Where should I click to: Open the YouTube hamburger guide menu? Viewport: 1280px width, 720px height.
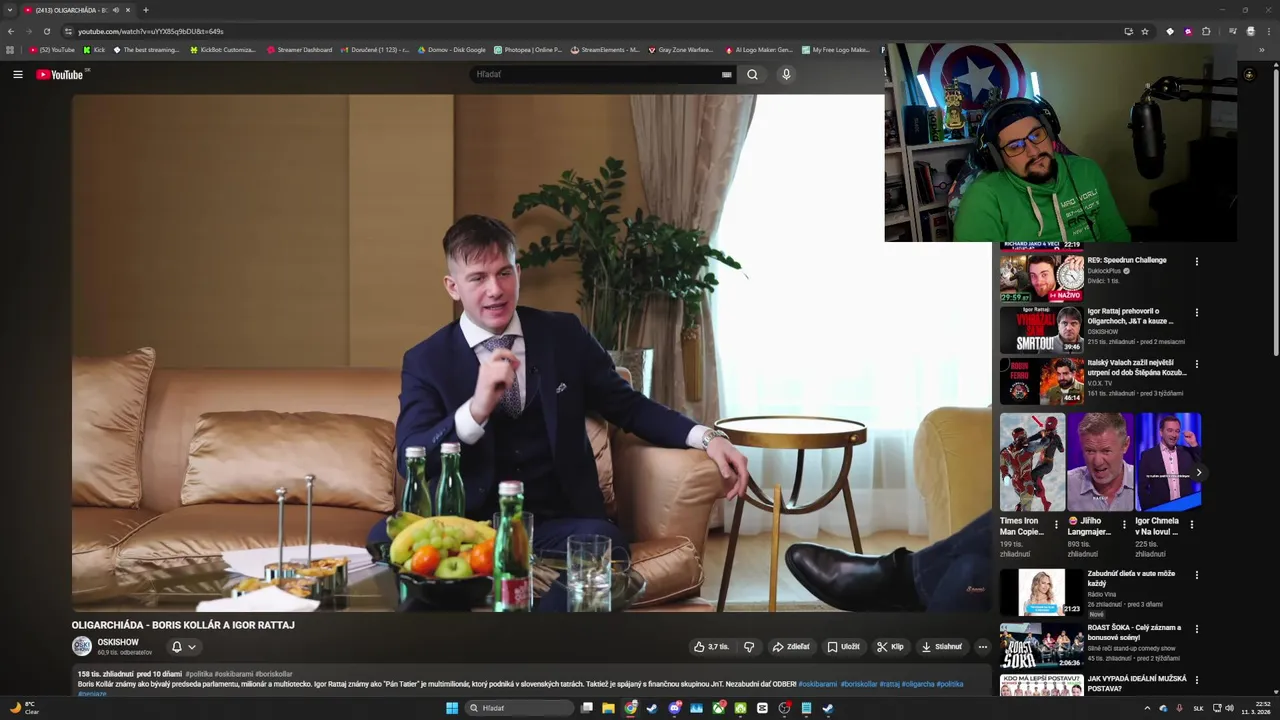[18, 74]
